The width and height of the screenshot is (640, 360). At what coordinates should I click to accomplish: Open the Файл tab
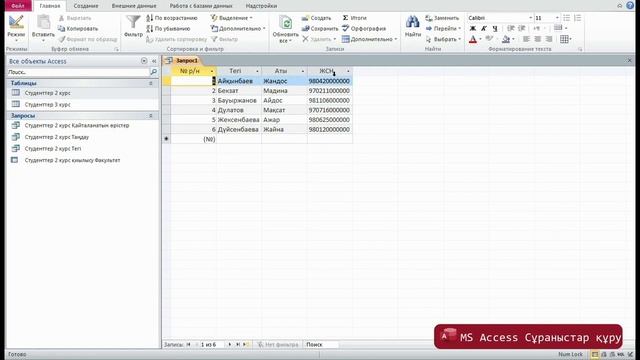pos(18,6)
